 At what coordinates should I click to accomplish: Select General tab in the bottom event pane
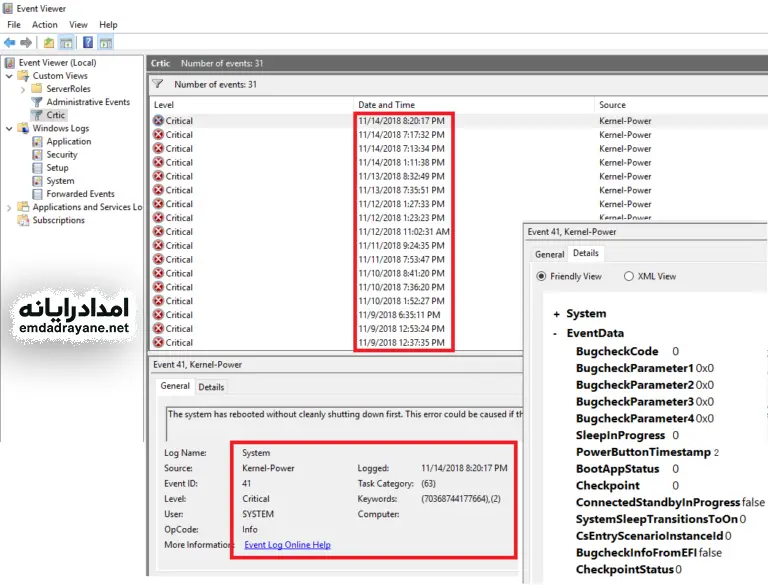click(x=175, y=386)
